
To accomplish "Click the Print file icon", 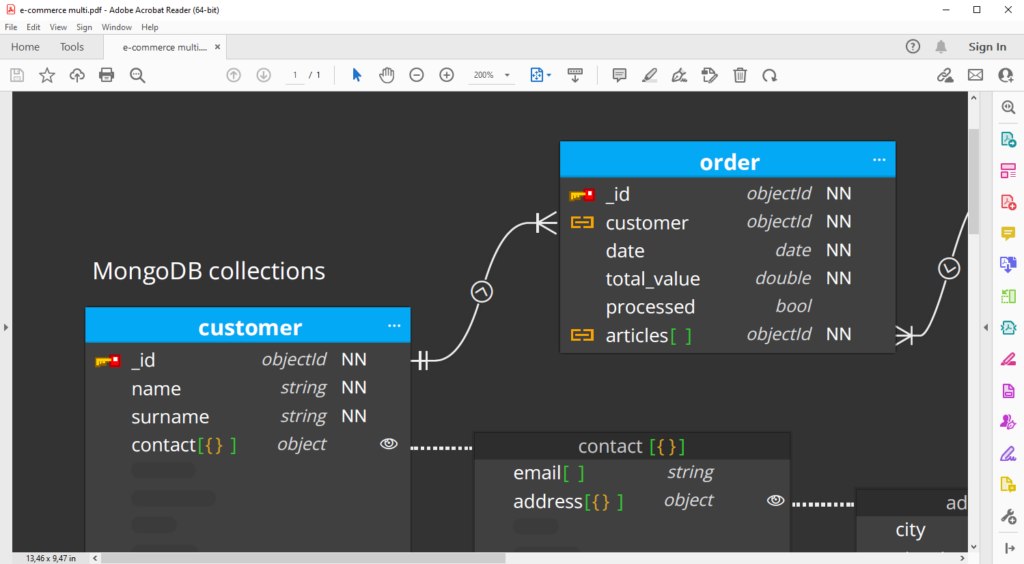I will [106, 75].
